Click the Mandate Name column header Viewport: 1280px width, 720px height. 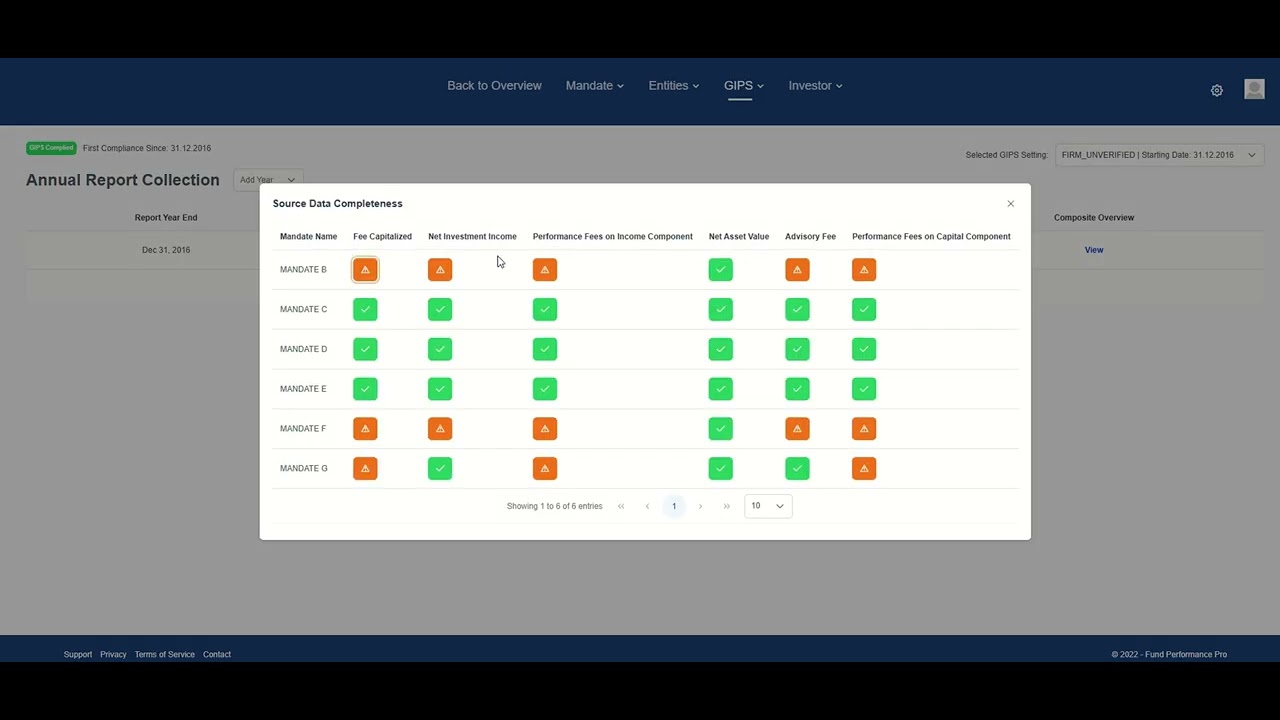[308, 237]
